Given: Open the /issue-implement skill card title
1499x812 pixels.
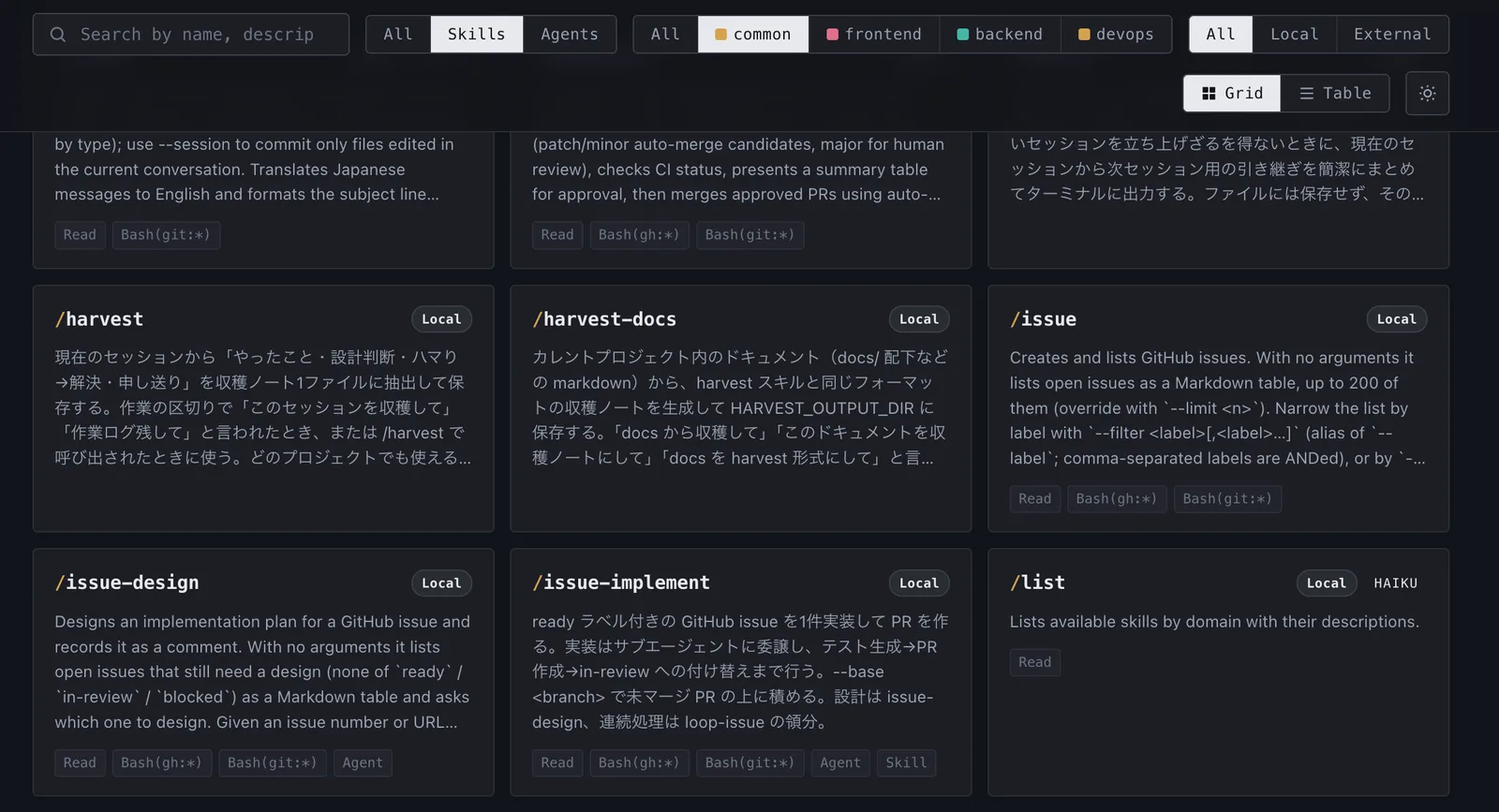Looking at the screenshot, I should point(621,583).
